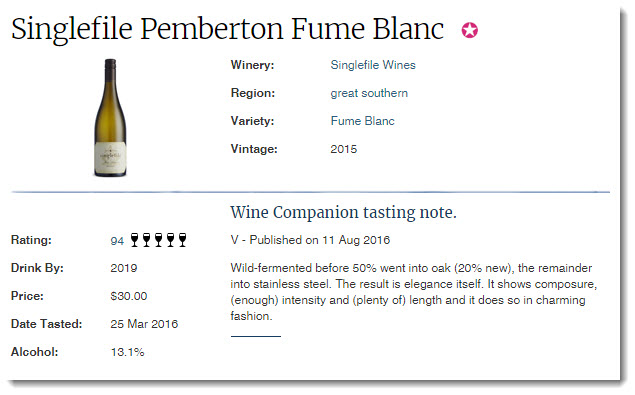This screenshot has height=395, width=635.
Task: Click the wine bottle thumbnail image
Action: point(110,118)
